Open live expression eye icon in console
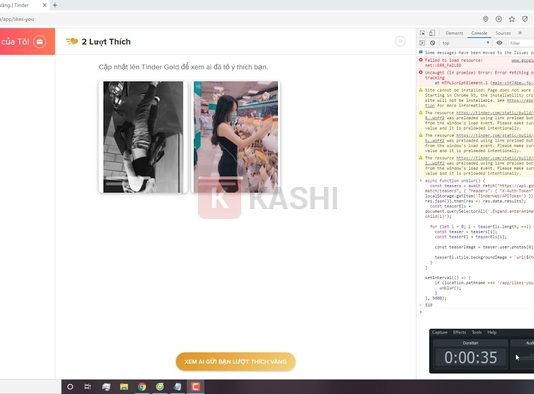The image size is (534, 394). click(499, 43)
